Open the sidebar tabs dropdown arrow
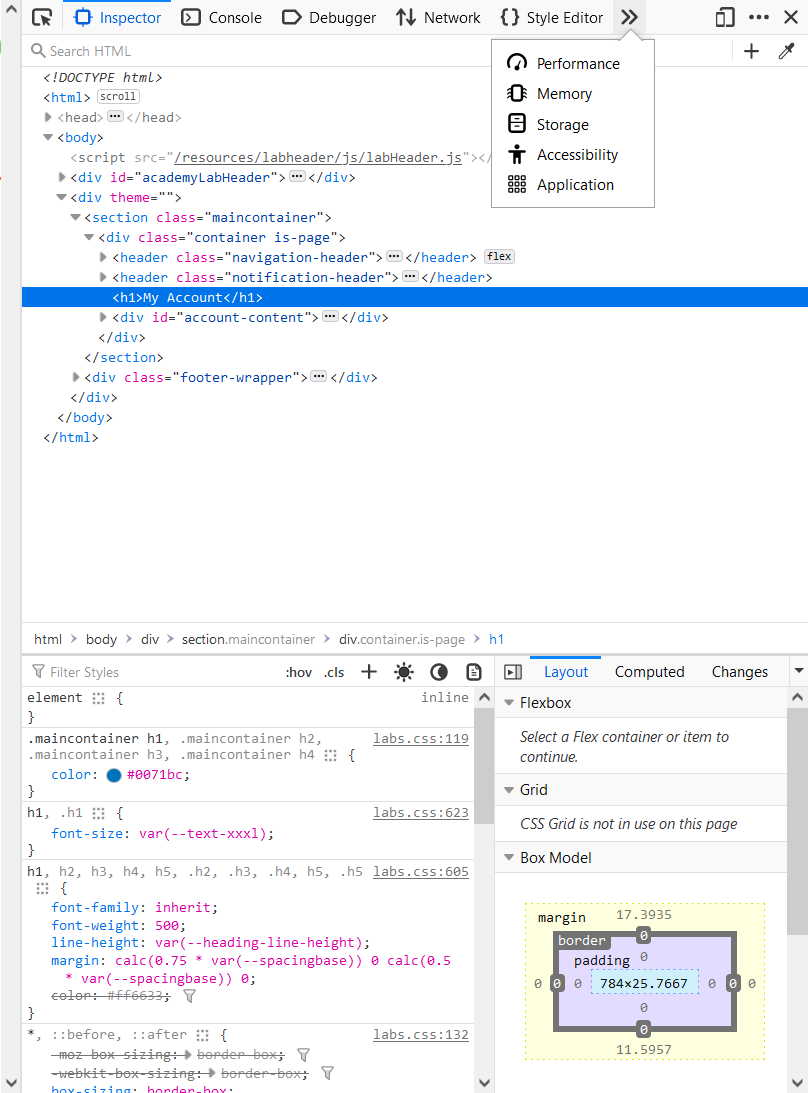 (x=799, y=671)
